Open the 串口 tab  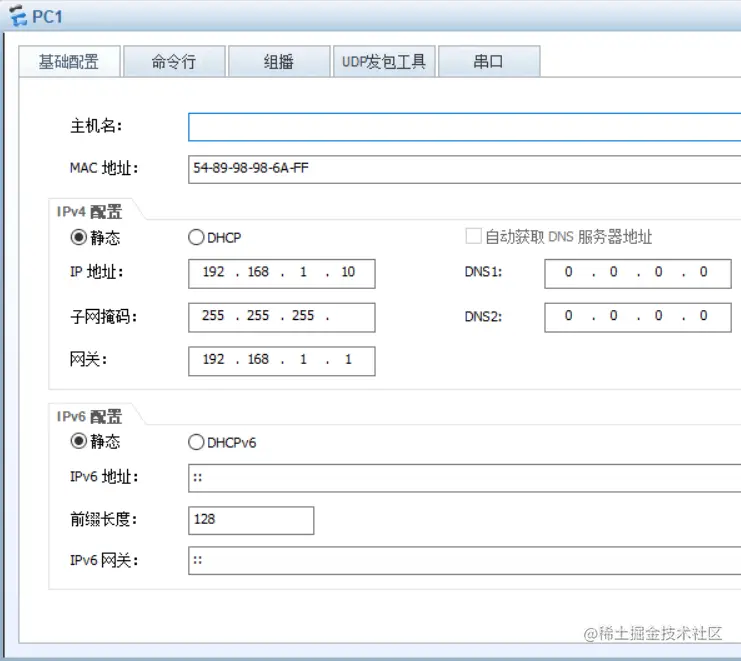point(489,61)
